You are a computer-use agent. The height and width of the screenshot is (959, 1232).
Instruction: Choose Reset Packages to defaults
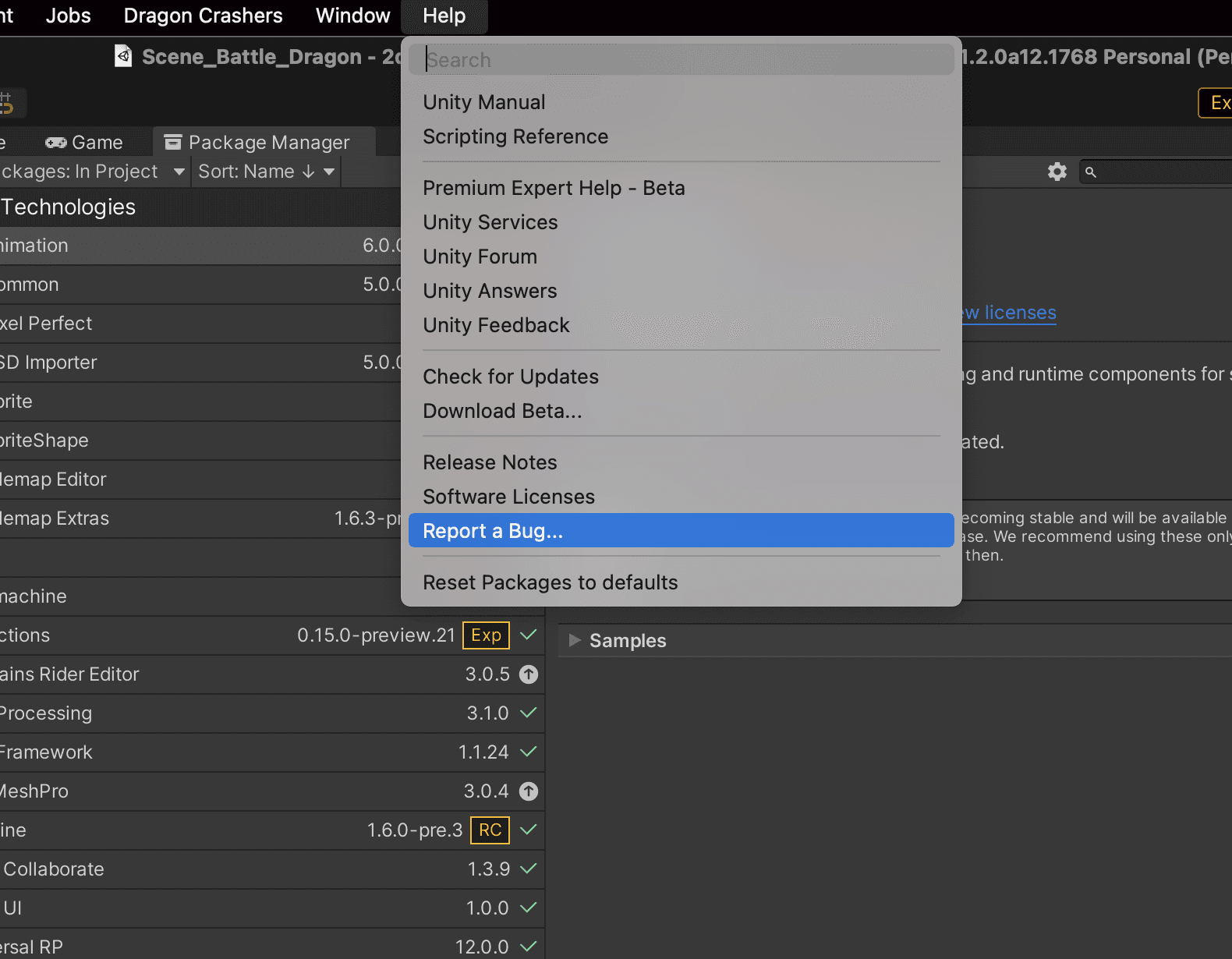681,582
